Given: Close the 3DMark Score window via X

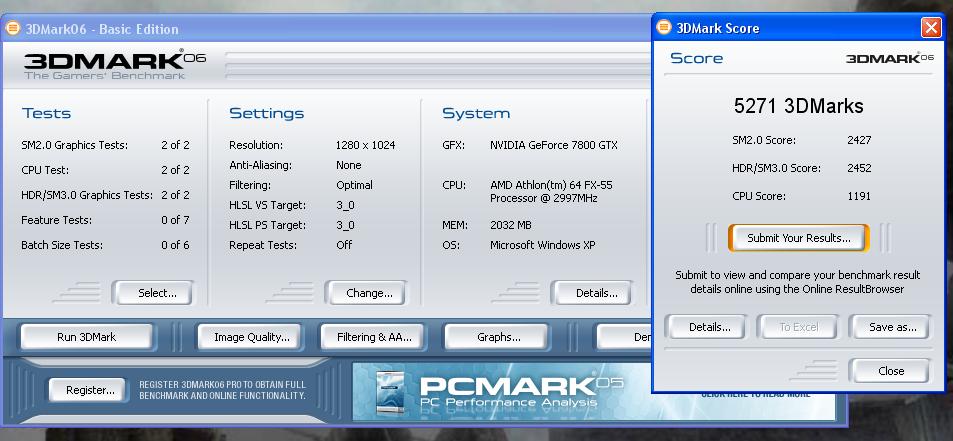Looking at the screenshot, I should (931, 28).
